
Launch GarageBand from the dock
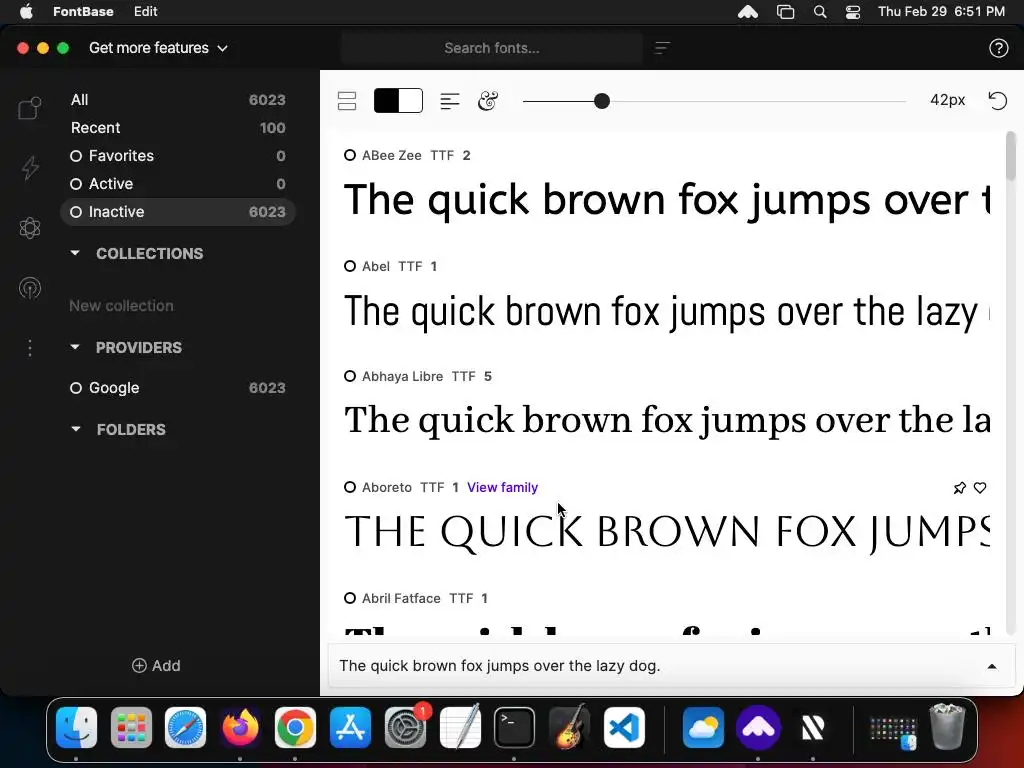click(569, 726)
